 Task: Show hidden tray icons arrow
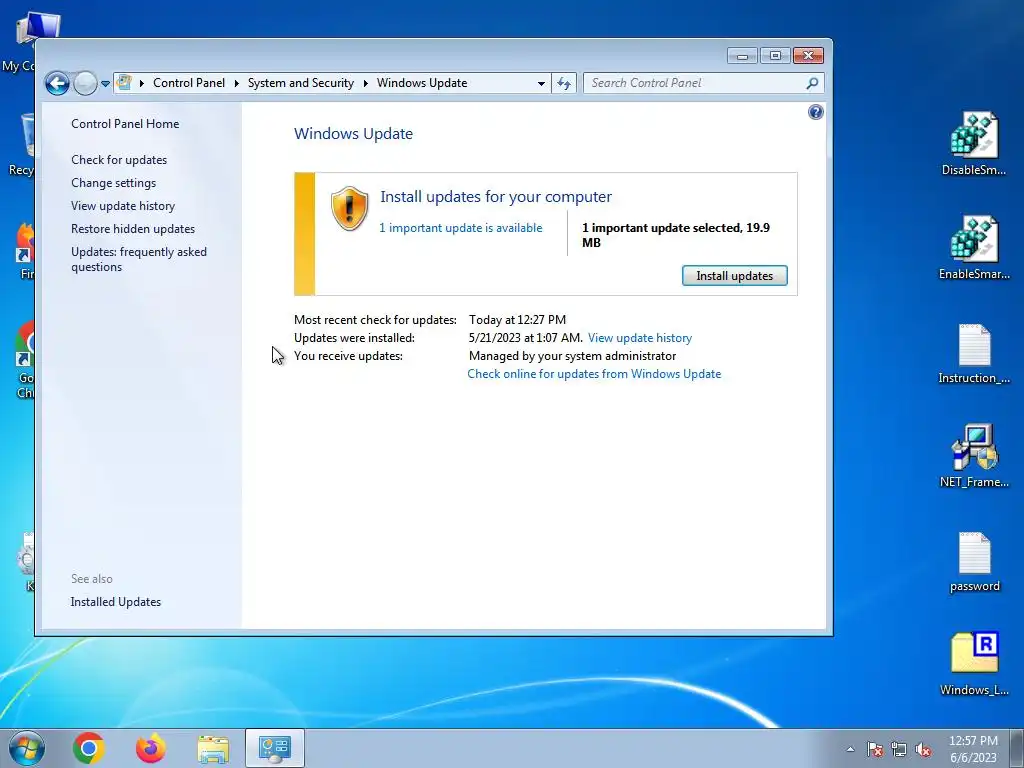coord(850,749)
